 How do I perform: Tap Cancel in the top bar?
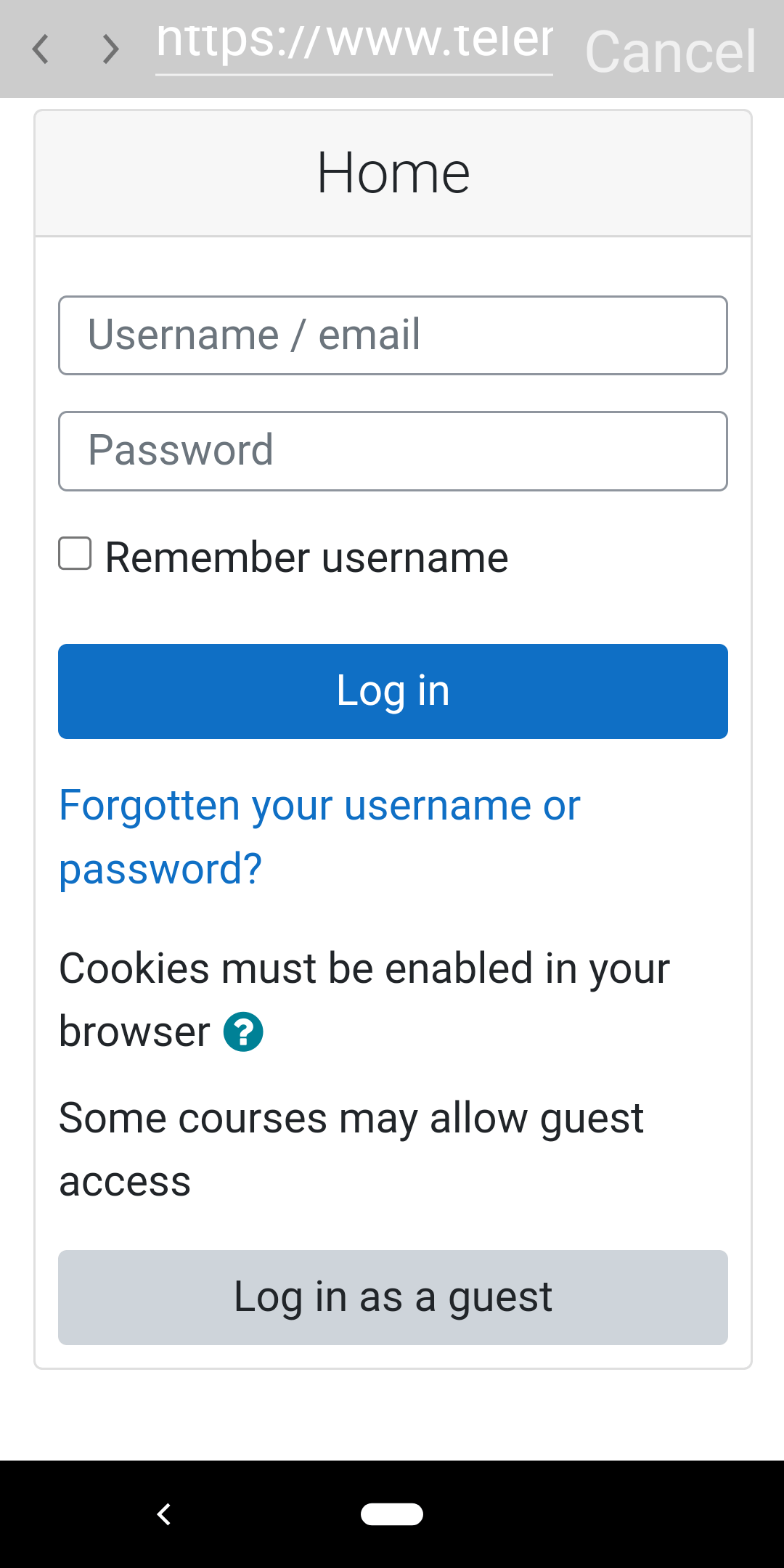671,52
